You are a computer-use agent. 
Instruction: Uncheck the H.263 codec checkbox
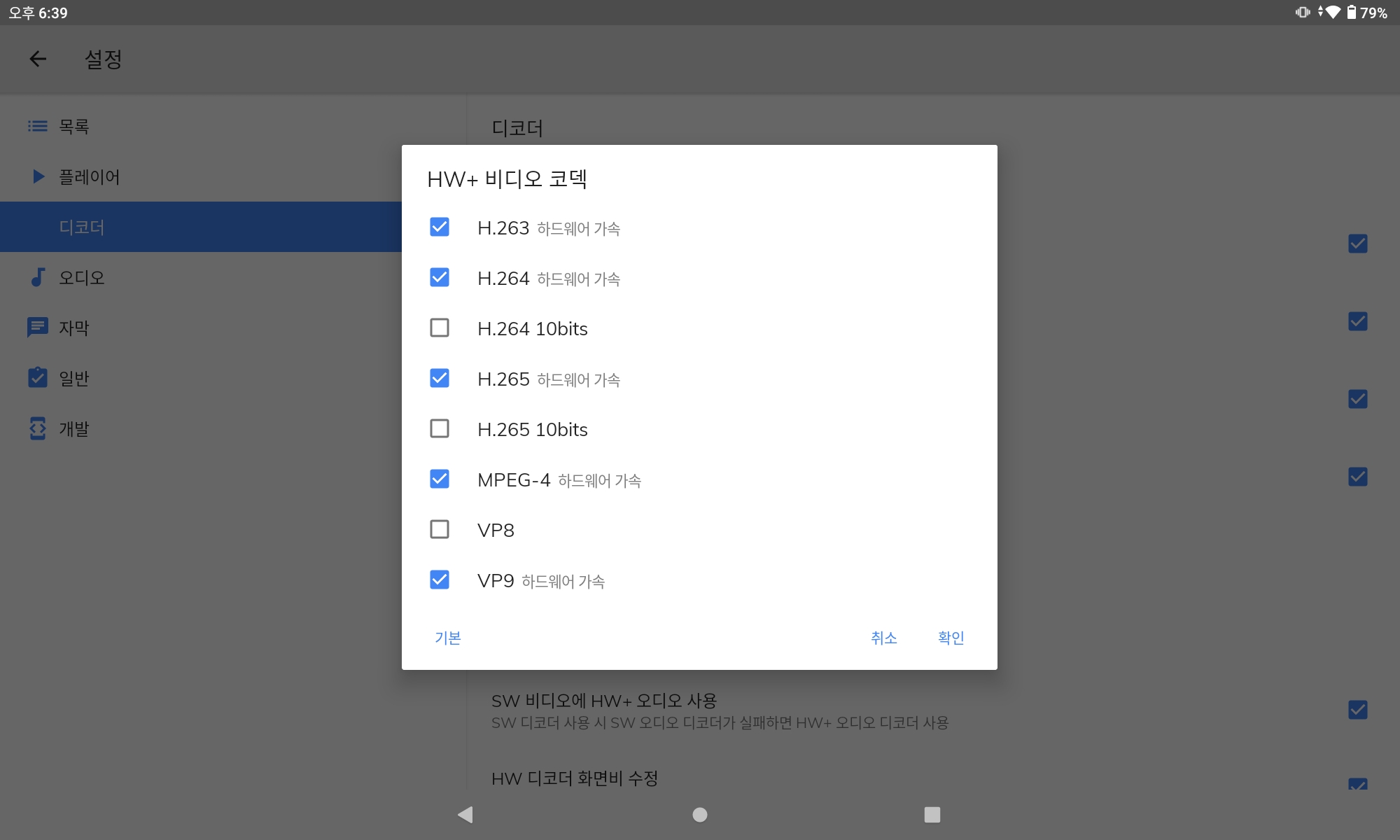(440, 227)
